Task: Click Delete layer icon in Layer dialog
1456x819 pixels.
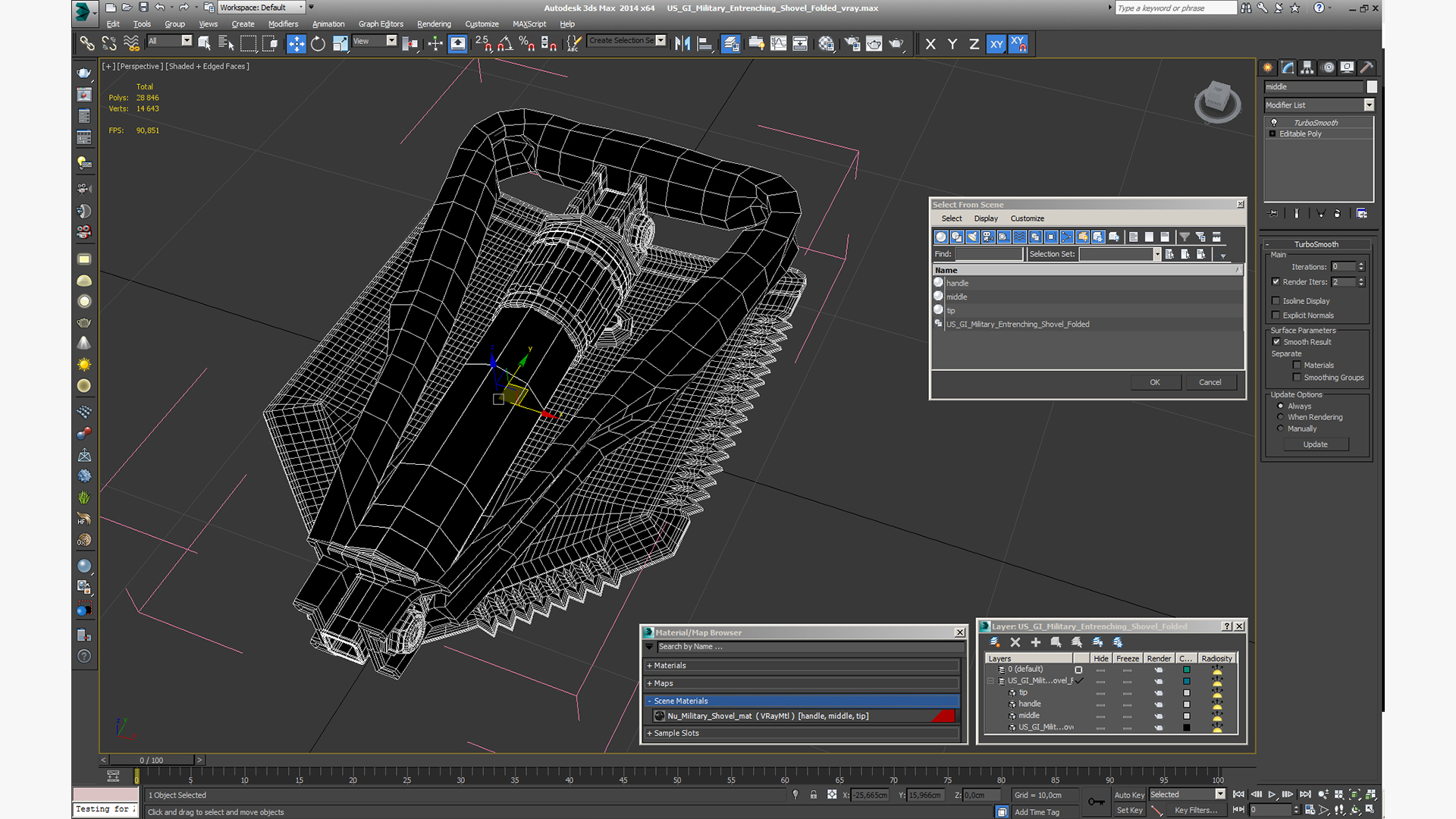Action: point(1015,642)
